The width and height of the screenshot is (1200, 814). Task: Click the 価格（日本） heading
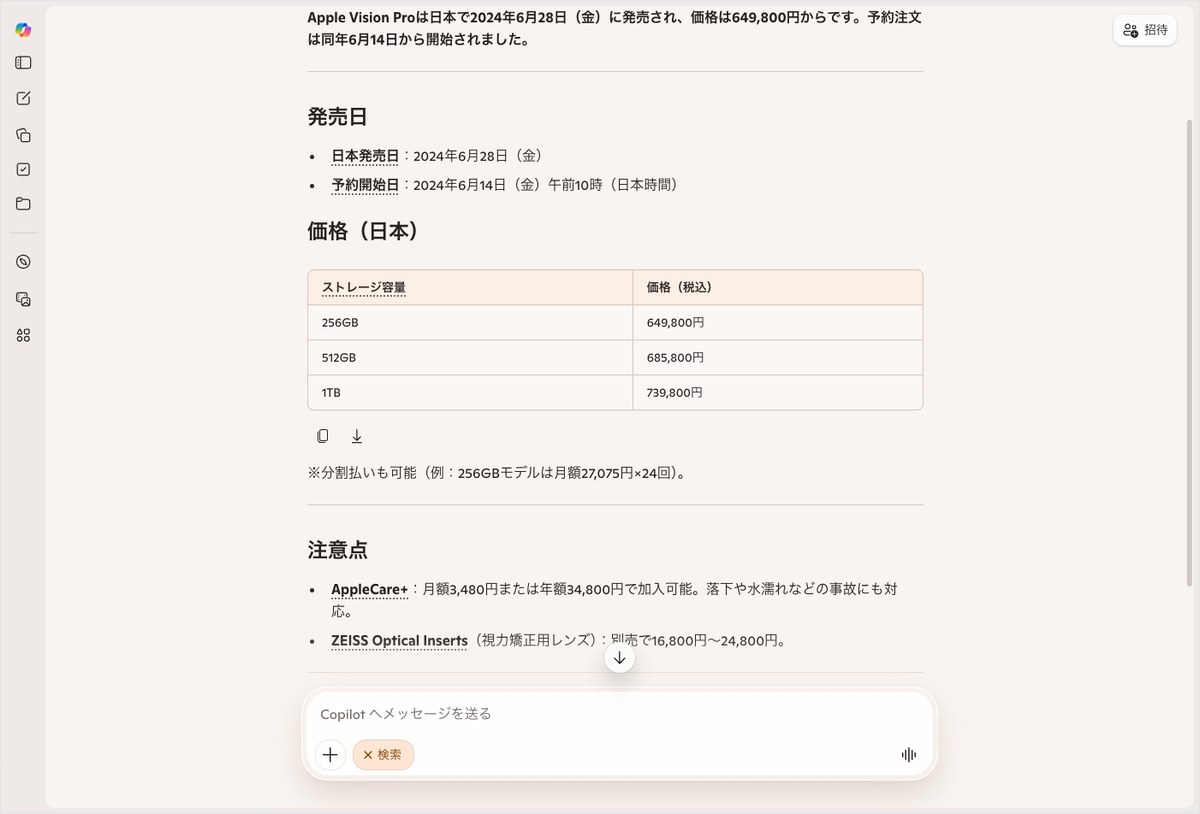(363, 231)
